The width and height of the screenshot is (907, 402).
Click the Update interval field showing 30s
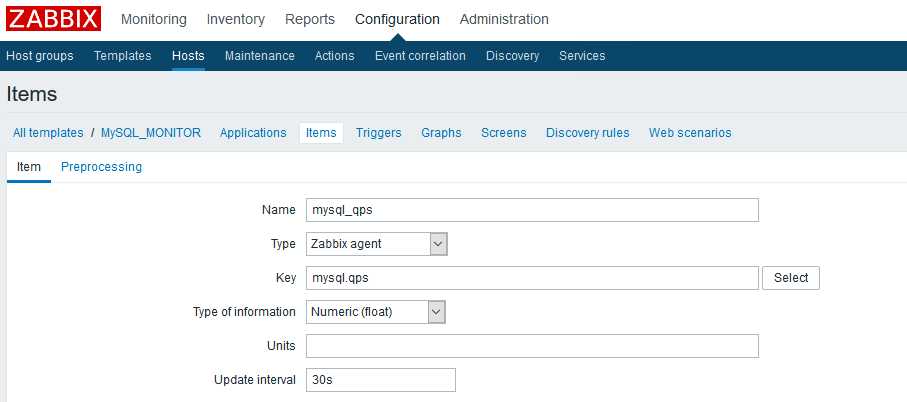pos(381,380)
